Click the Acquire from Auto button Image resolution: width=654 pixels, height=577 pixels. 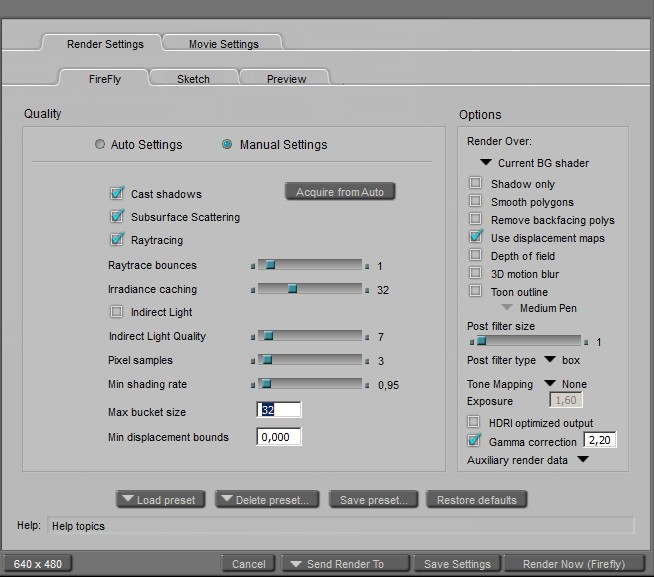[340, 192]
